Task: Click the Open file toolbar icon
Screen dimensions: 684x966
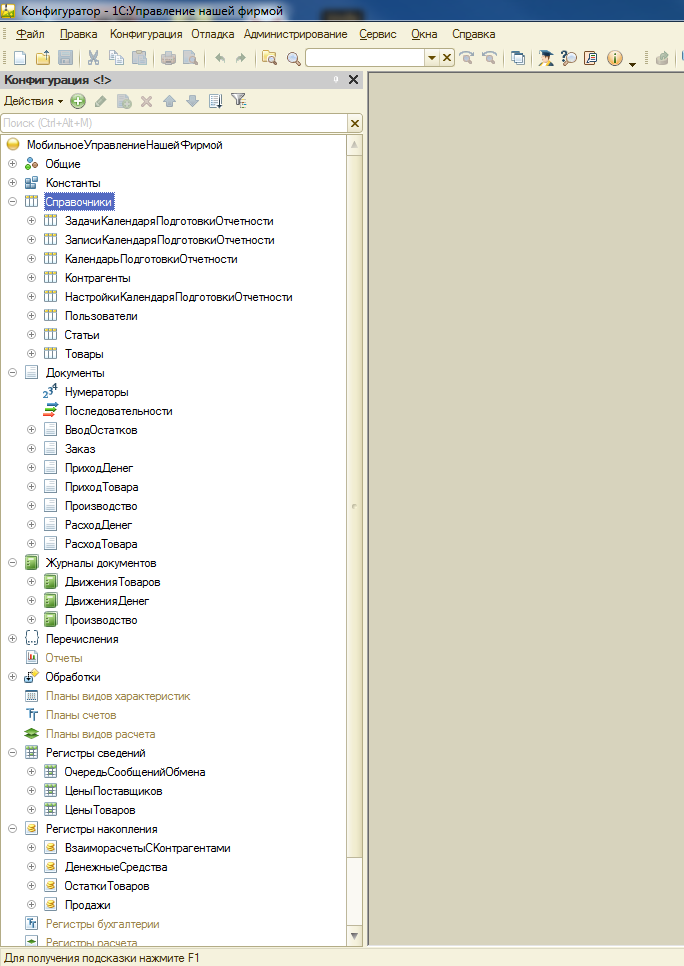Action: (x=43, y=58)
